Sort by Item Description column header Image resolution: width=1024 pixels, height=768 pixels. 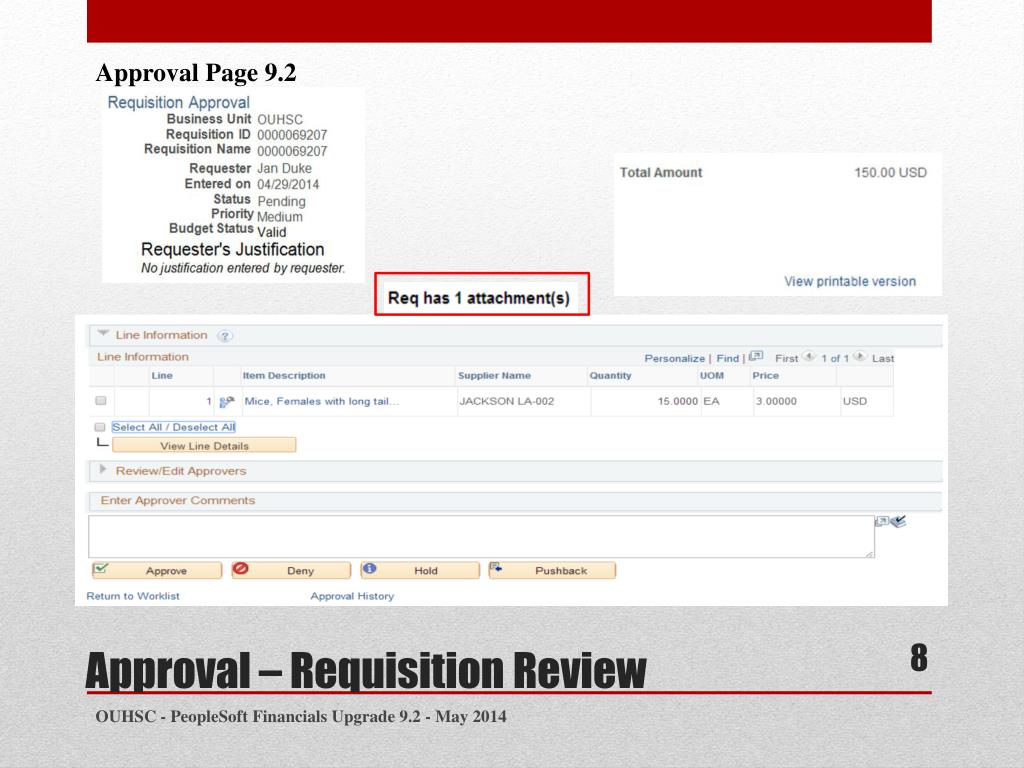tap(284, 376)
